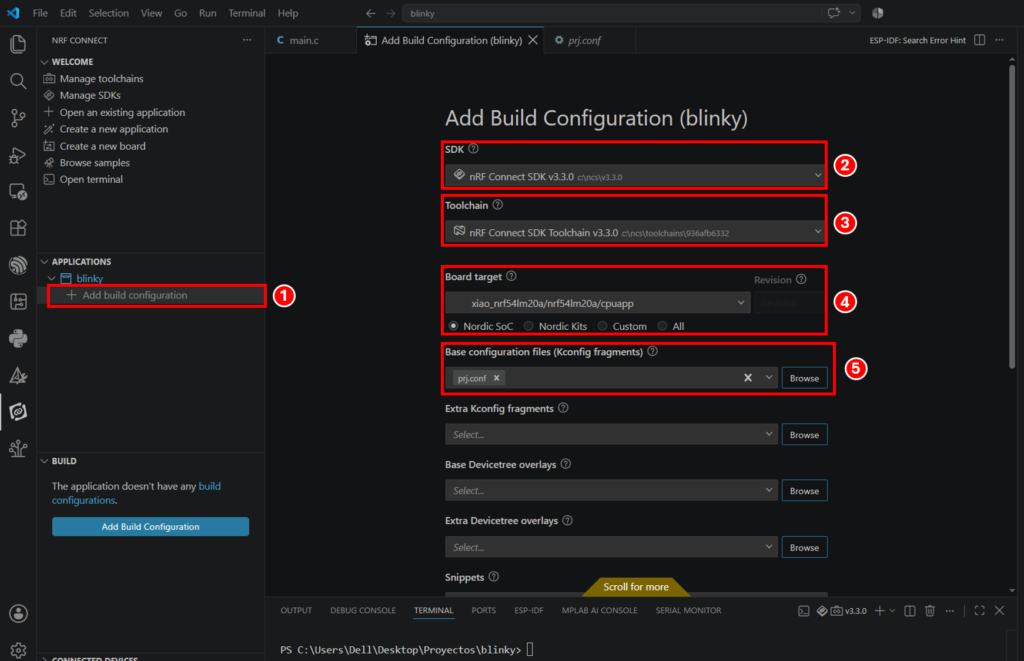The width and height of the screenshot is (1024, 661).
Task: Open the File menu
Action: coord(40,13)
